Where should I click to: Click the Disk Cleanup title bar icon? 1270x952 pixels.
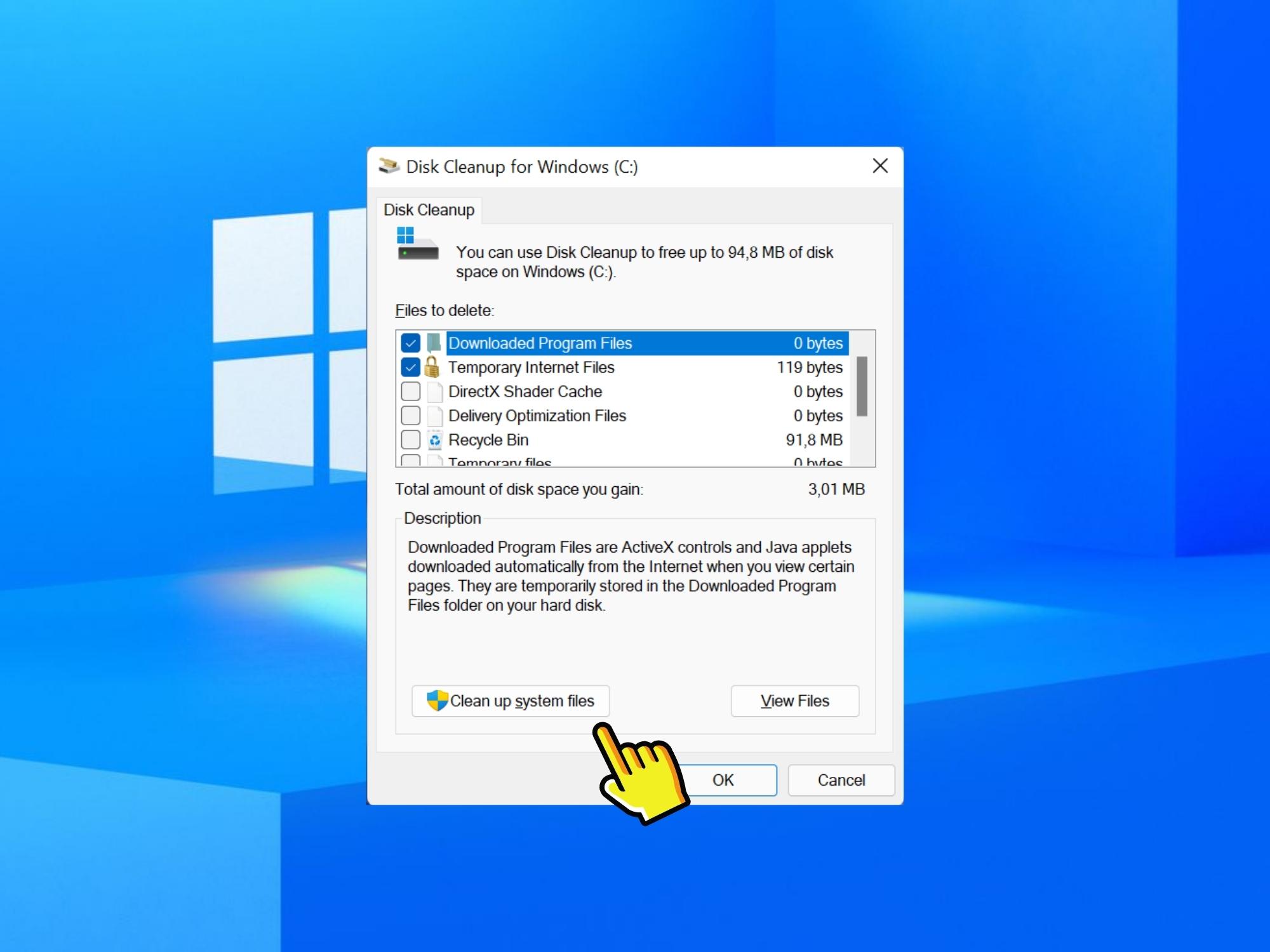tap(389, 166)
